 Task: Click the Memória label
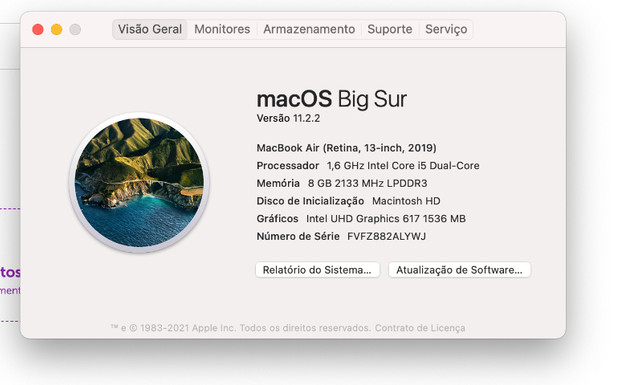(x=278, y=183)
